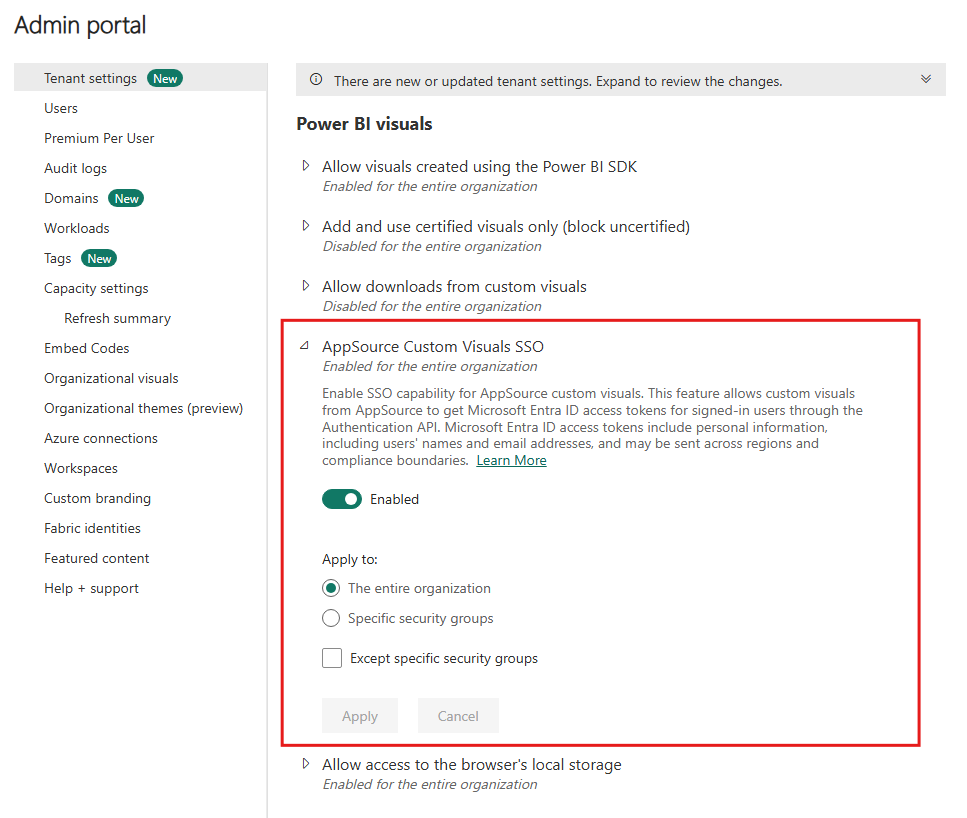Collapse the AppSource Custom Visuals SSO section

point(305,346)
